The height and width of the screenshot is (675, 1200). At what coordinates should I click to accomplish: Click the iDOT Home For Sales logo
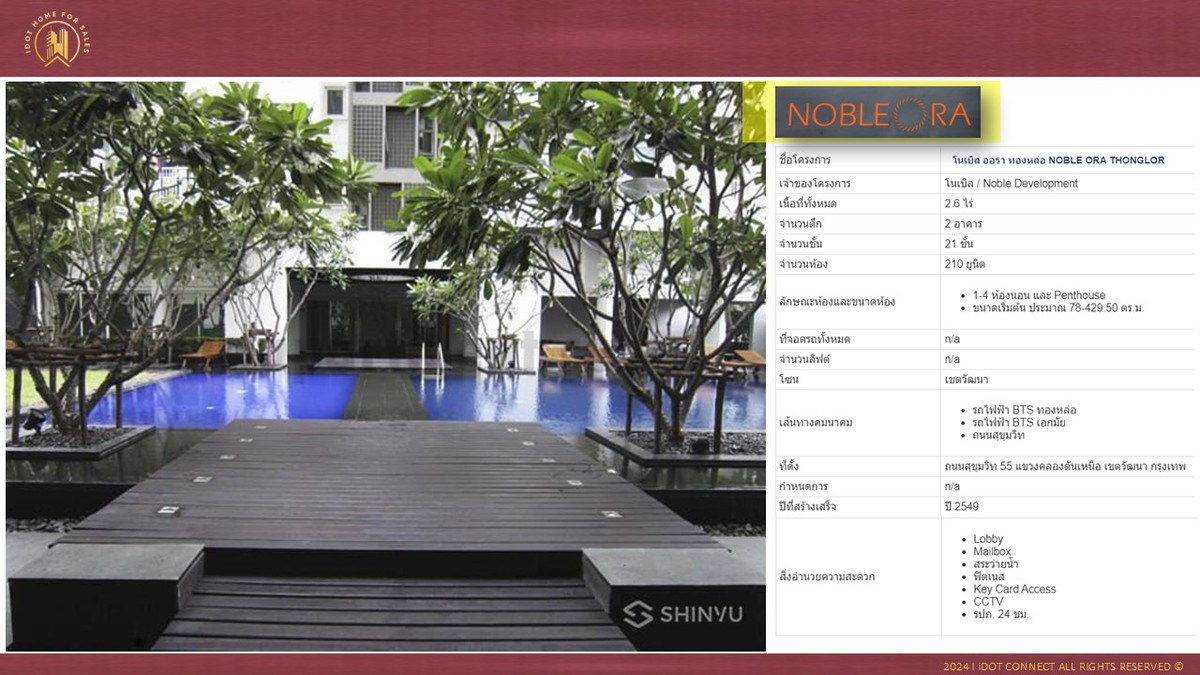[58, 39]
